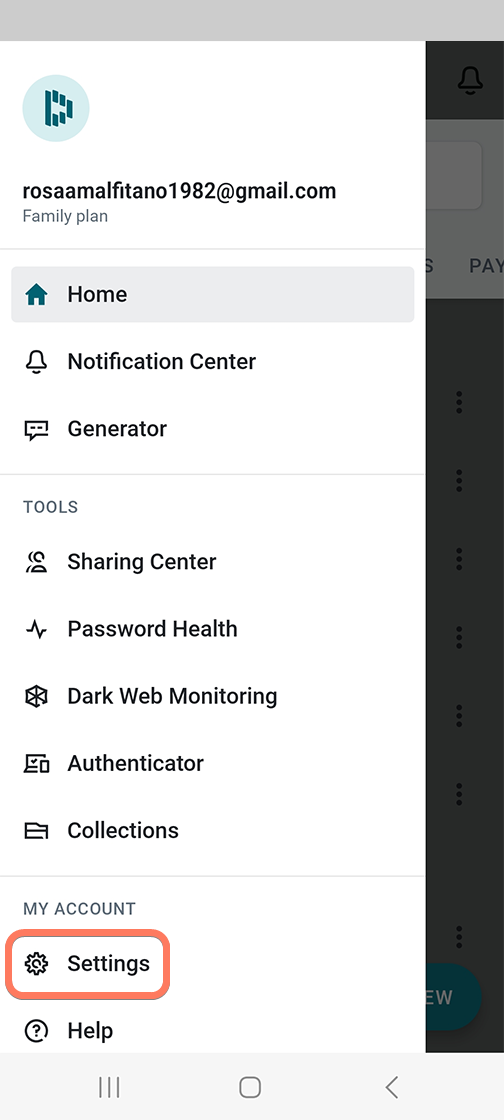Click the Password Health pulse icon

pyautogui.click(x=36, y=629)
